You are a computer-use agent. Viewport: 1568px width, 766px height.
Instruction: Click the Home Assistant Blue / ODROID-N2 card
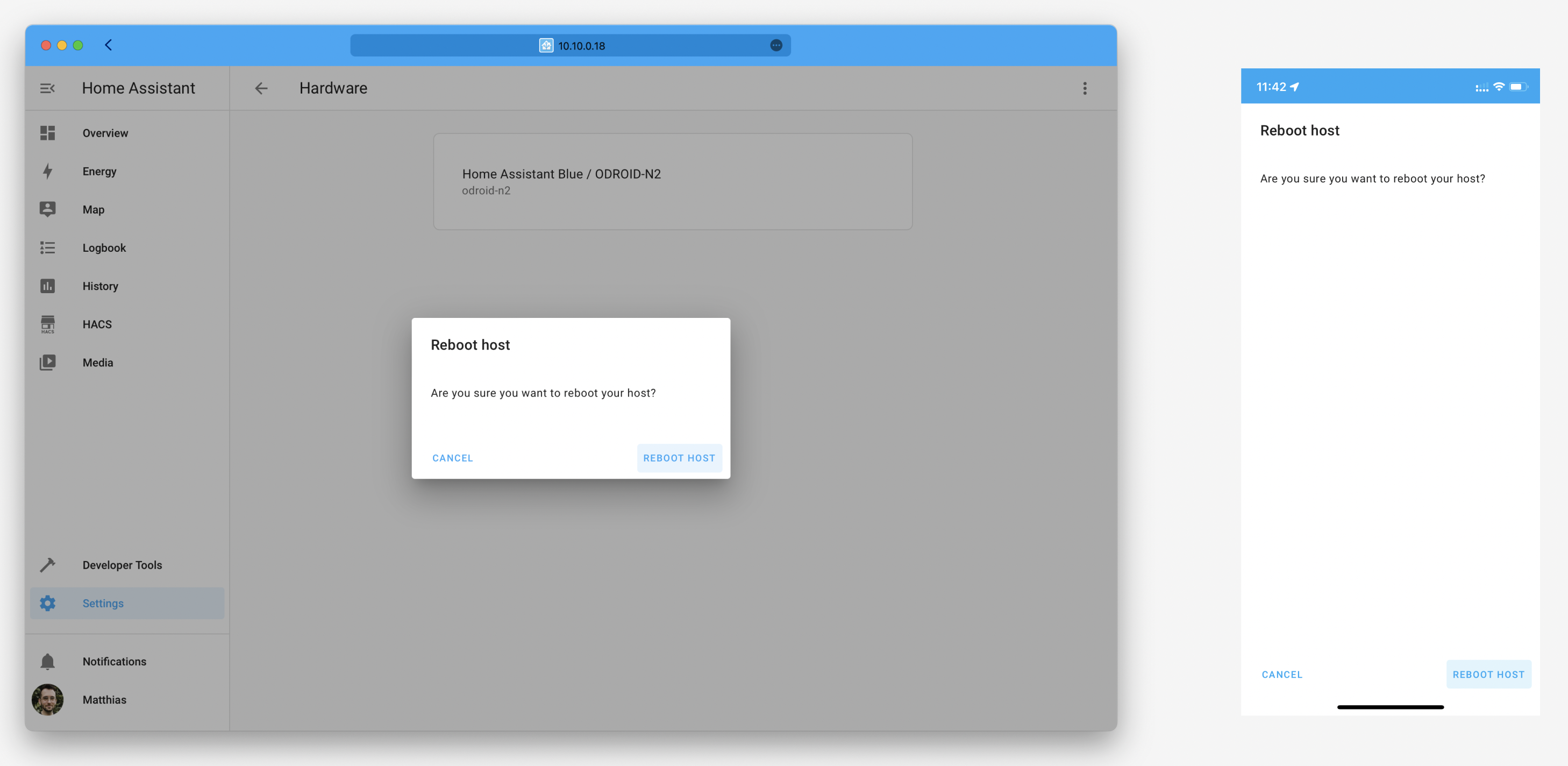coord(673,181)
